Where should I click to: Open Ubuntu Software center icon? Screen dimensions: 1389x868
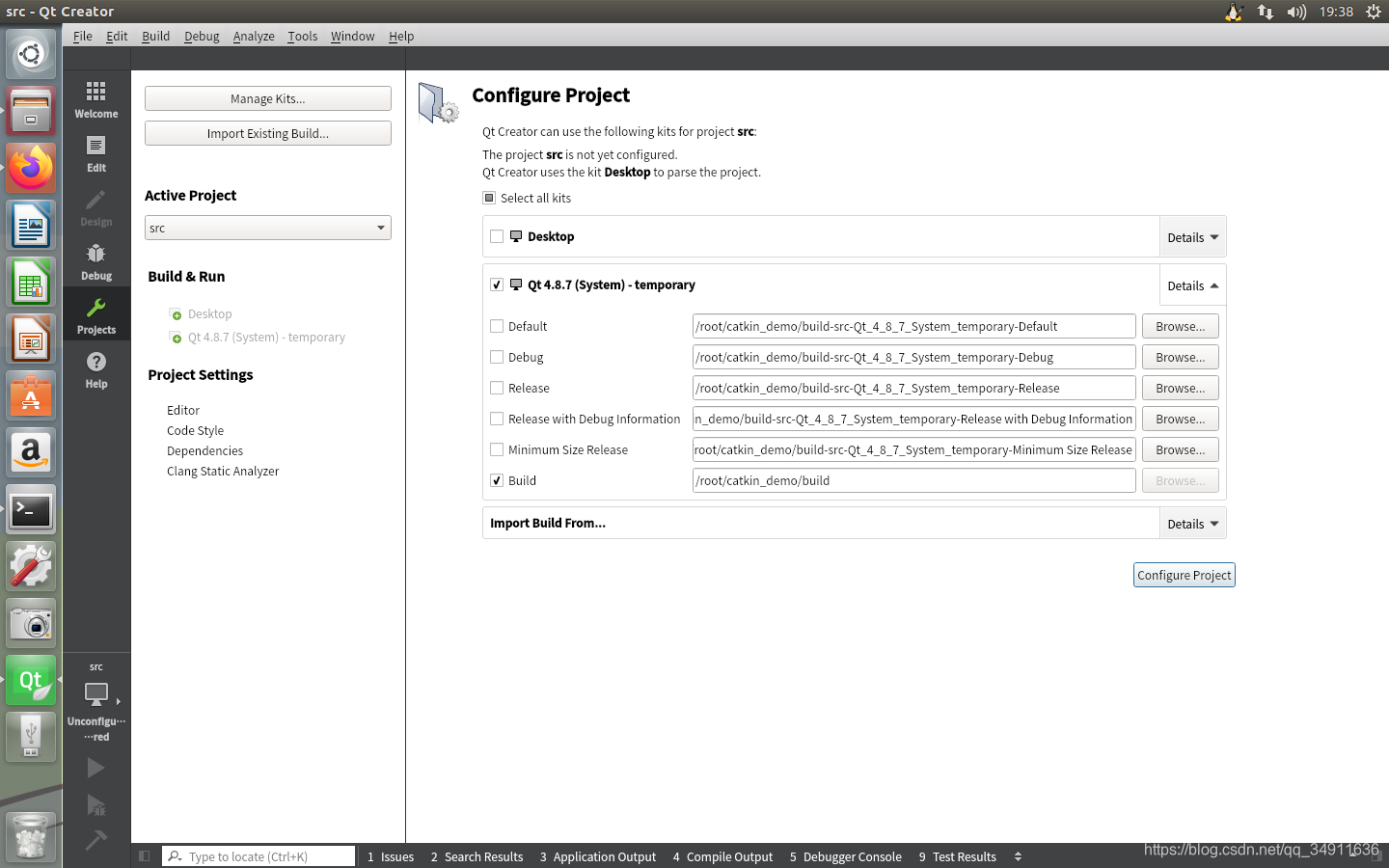[x=31, y=396]
